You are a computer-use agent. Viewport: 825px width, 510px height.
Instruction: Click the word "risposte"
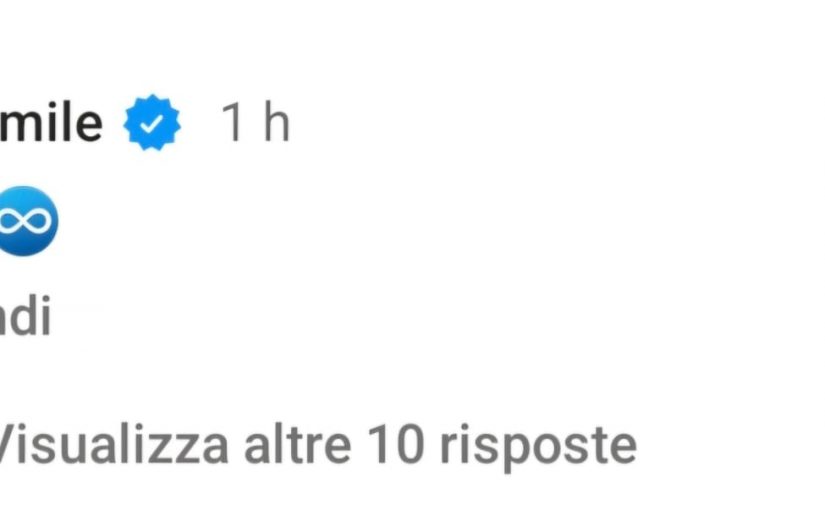pyautogui.click(x=538, y=448)
